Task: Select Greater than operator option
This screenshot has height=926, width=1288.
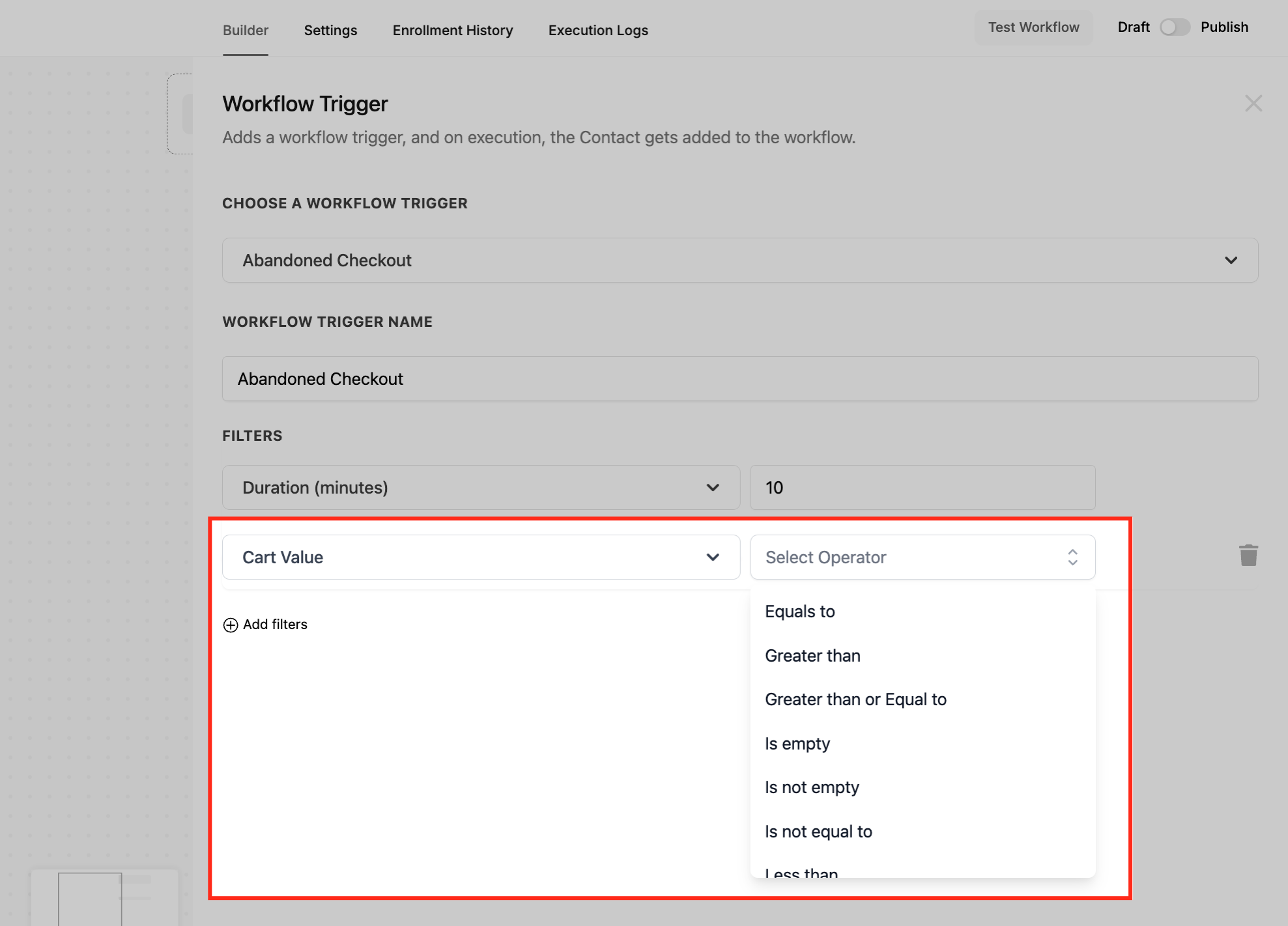Action: 812,656
